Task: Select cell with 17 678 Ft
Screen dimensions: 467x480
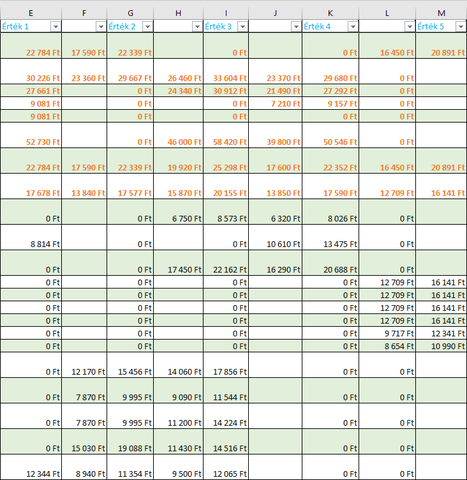Action: click(x=31, y=186)
